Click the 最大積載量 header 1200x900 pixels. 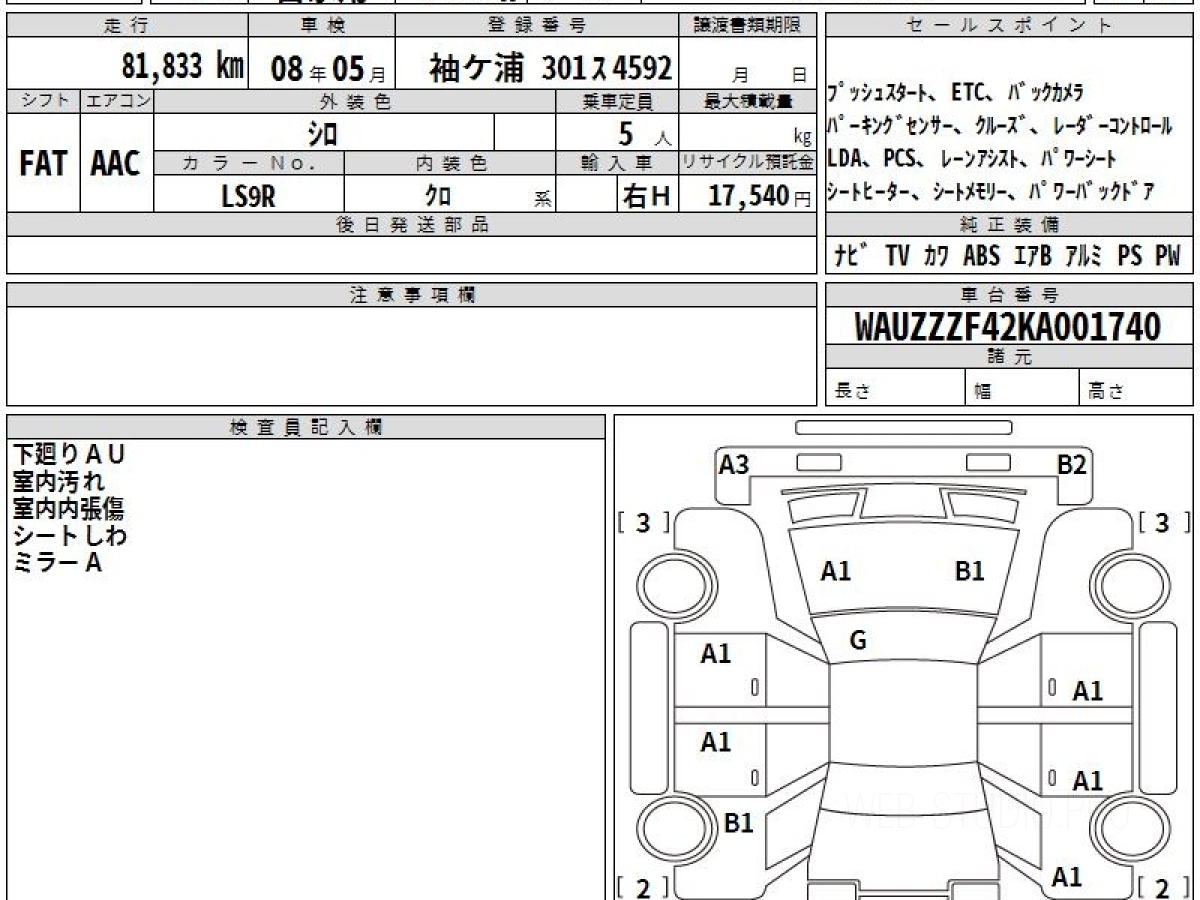tap(748, 101)
